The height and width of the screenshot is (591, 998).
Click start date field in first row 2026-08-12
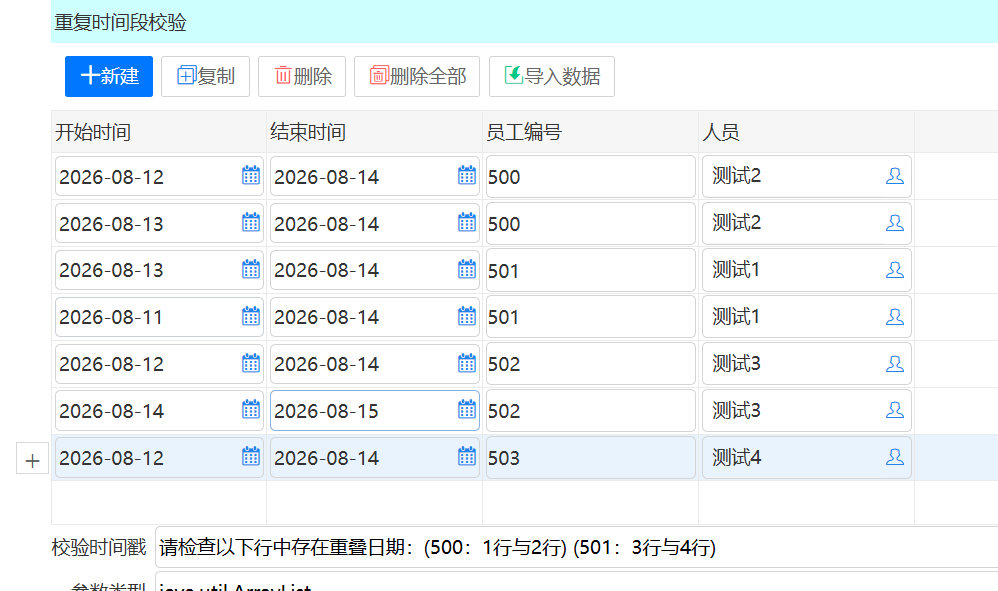pos(159,176)
